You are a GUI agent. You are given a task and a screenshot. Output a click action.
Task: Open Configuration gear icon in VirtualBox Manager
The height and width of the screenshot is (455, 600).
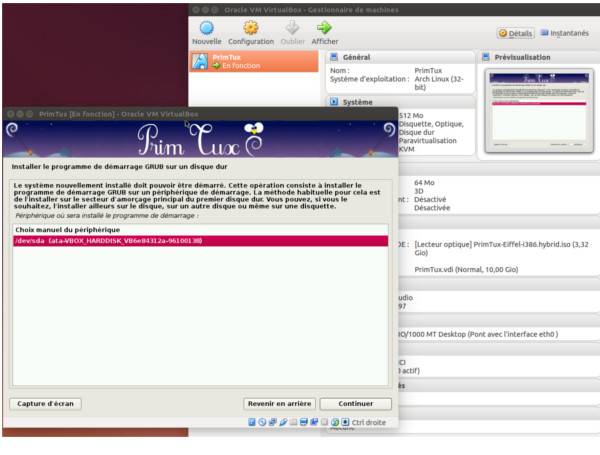click(x=251, y=28)
